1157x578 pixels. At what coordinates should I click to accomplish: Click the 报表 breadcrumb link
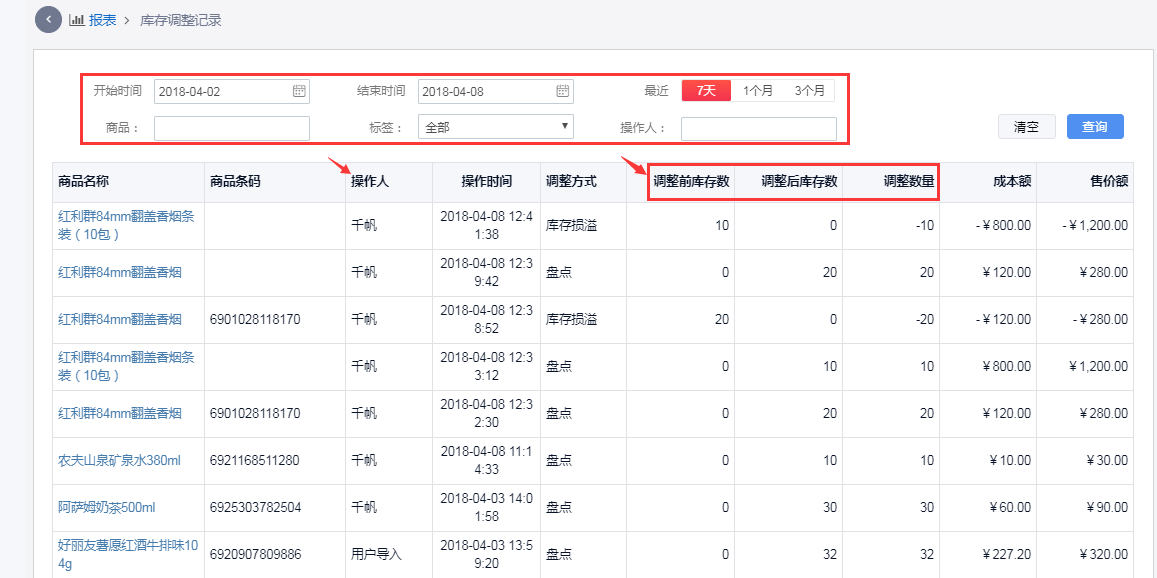tap(102, 20)
